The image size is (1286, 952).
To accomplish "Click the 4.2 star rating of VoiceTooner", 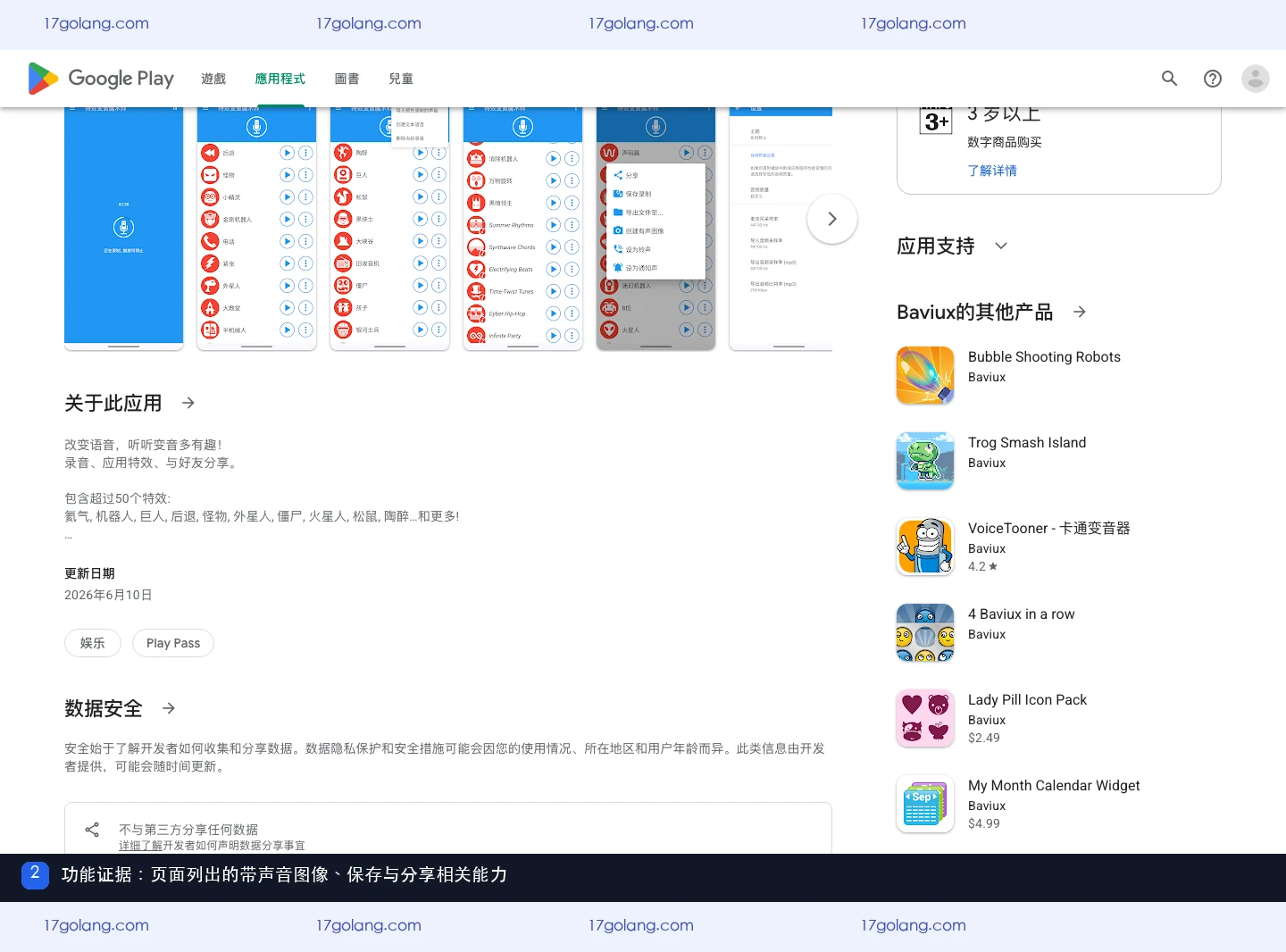I will coord(983,566).
